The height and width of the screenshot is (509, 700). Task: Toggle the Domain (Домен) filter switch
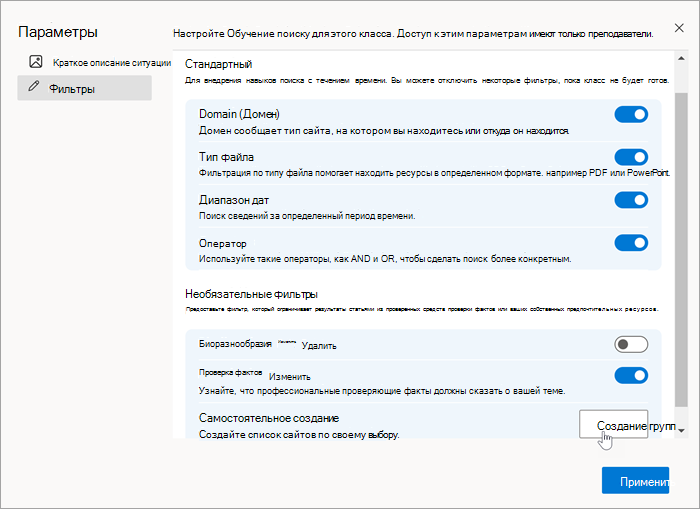click(631, 114)
